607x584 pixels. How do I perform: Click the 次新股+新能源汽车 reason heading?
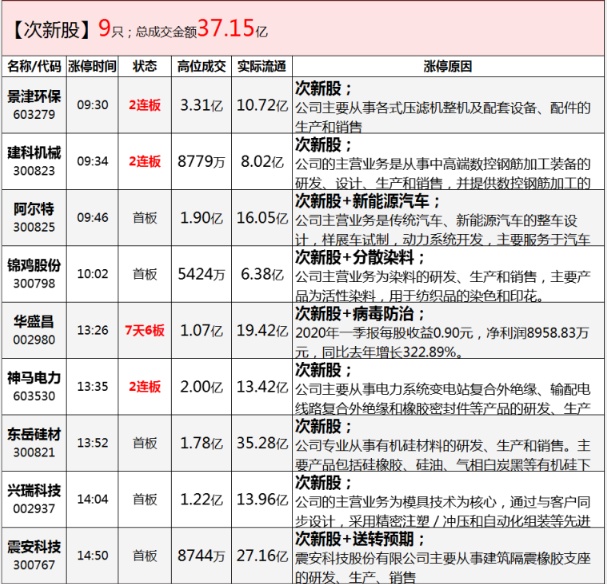pos(368,201)
